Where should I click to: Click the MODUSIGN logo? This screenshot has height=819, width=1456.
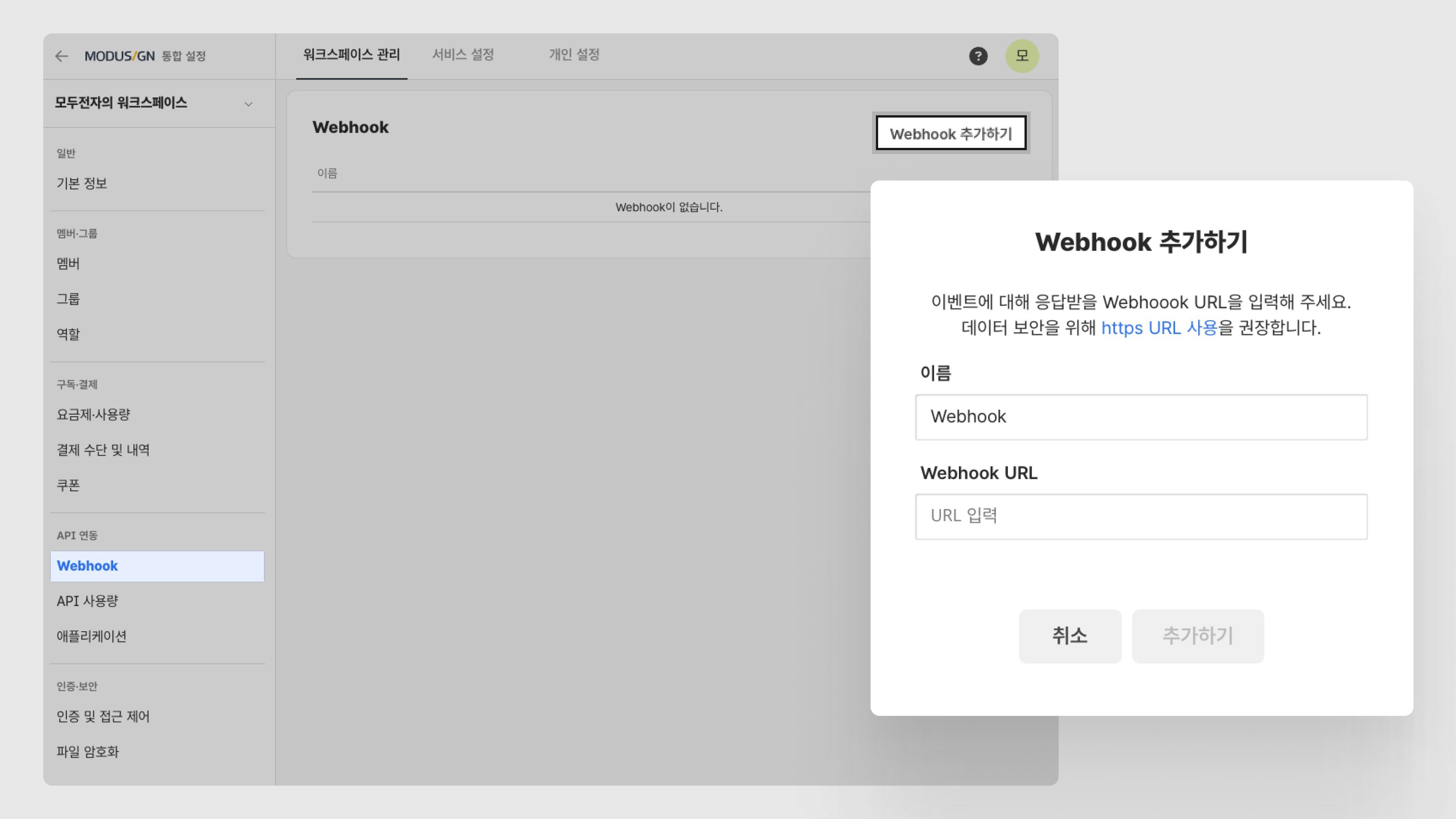point(119,56)
